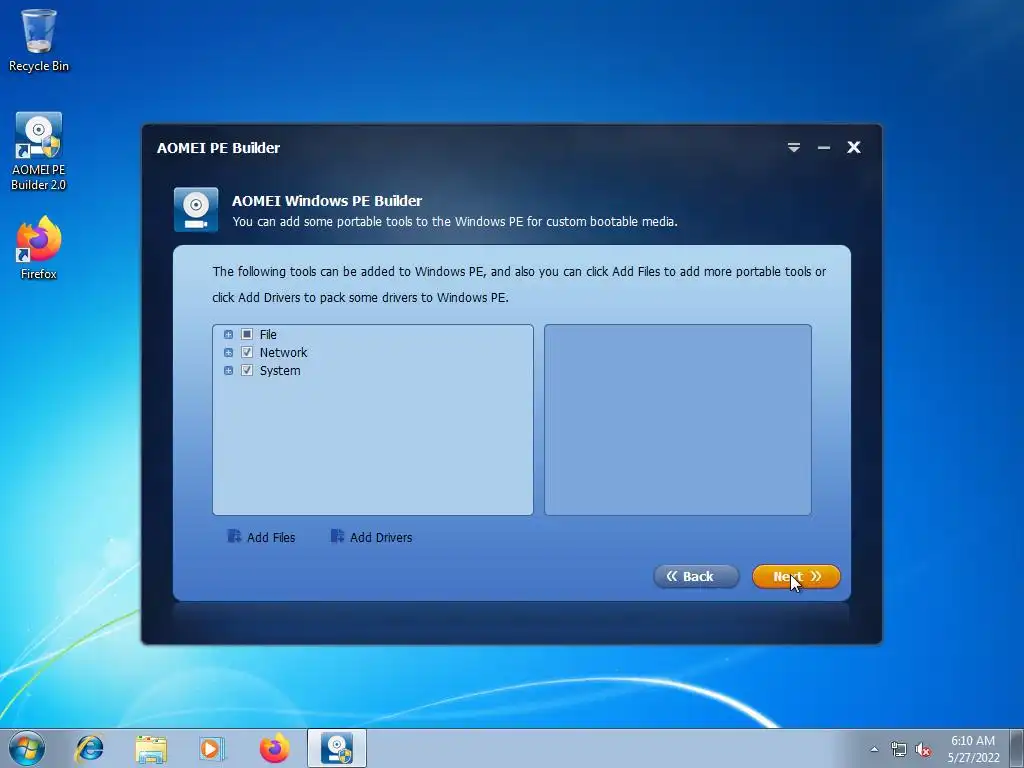
Task: Click the Add Drivers icon
Action: 337,536
